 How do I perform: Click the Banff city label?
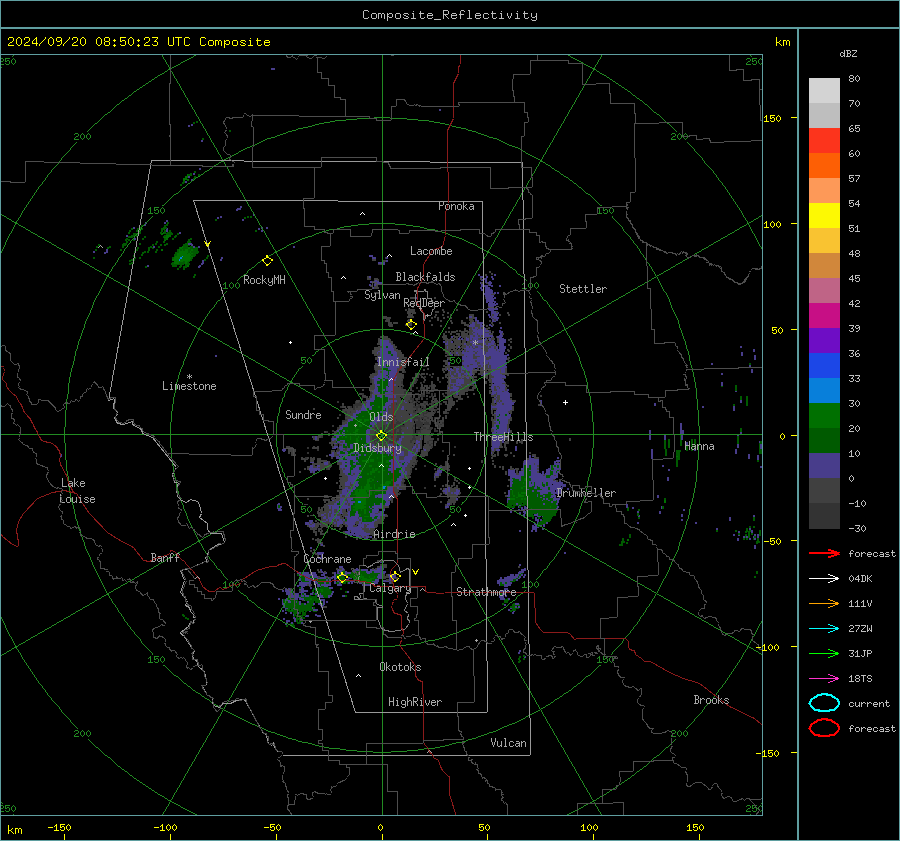click(x=165, y=557)
